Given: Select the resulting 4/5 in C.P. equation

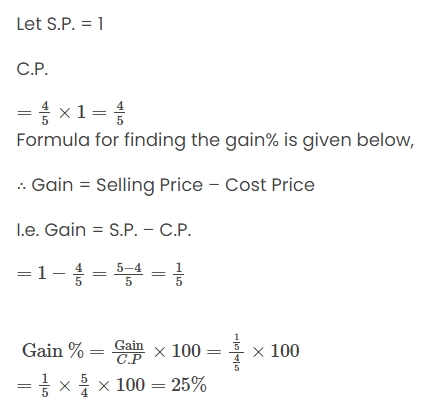Looking at the screenshot, I should tap(120, 113).
